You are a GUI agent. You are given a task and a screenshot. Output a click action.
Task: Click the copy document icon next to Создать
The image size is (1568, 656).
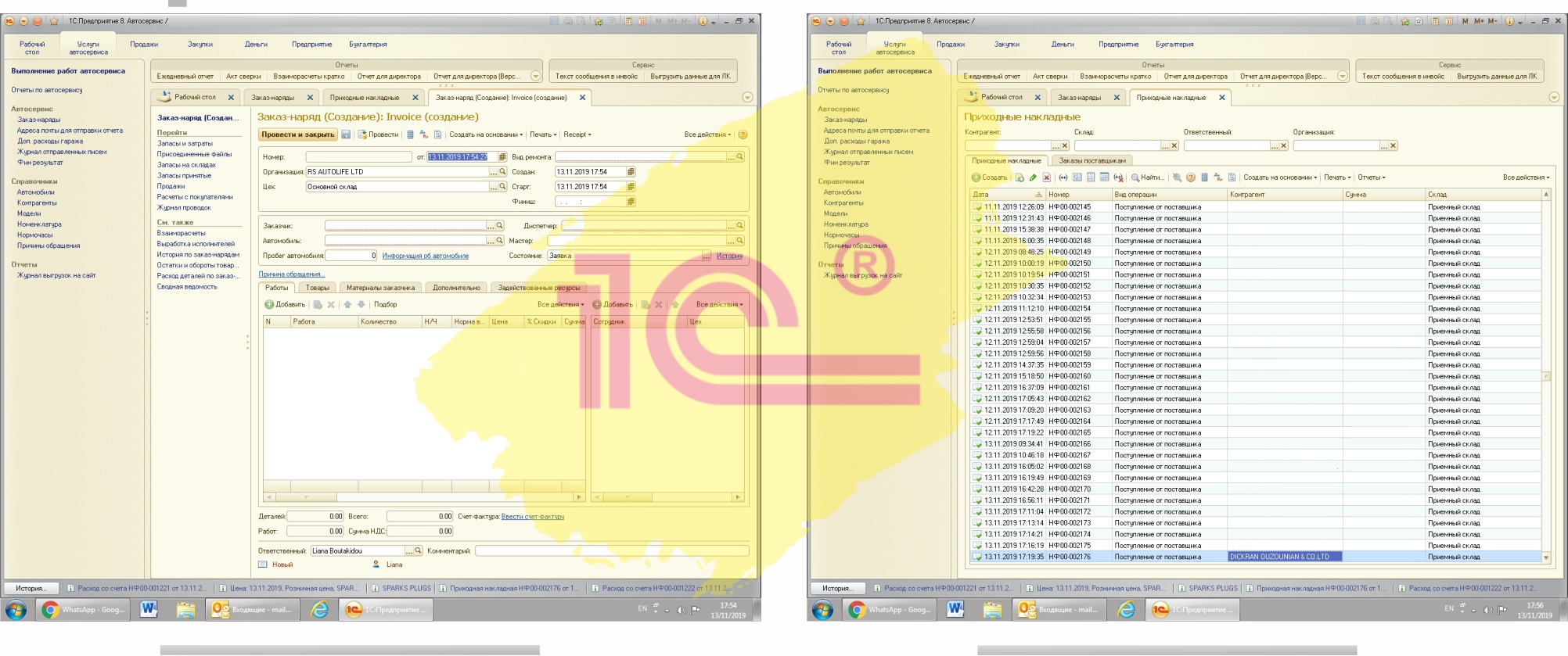point(1020,177)
